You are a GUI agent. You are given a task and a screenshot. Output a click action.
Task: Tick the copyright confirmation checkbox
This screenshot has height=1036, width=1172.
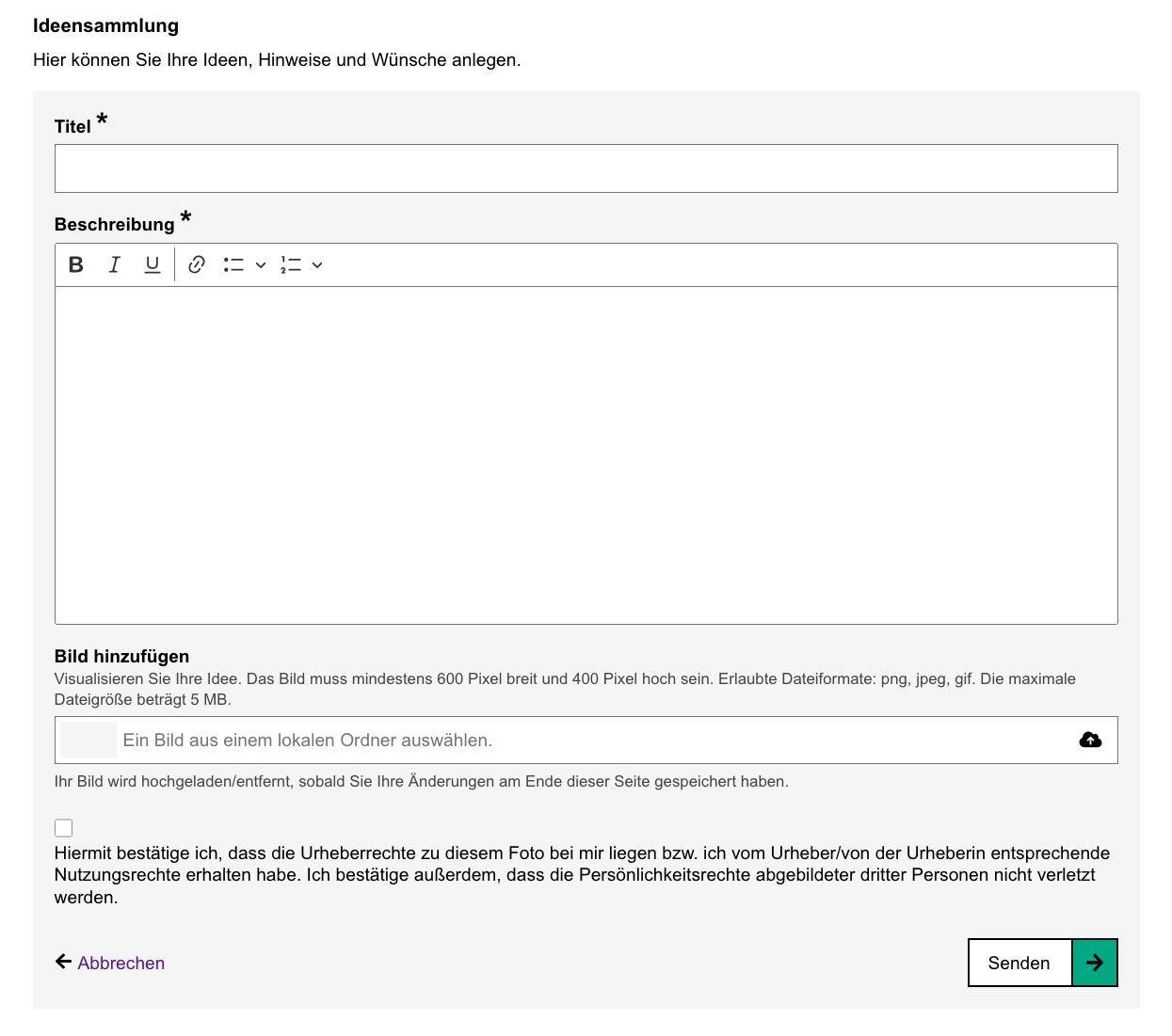click(64, 828)
